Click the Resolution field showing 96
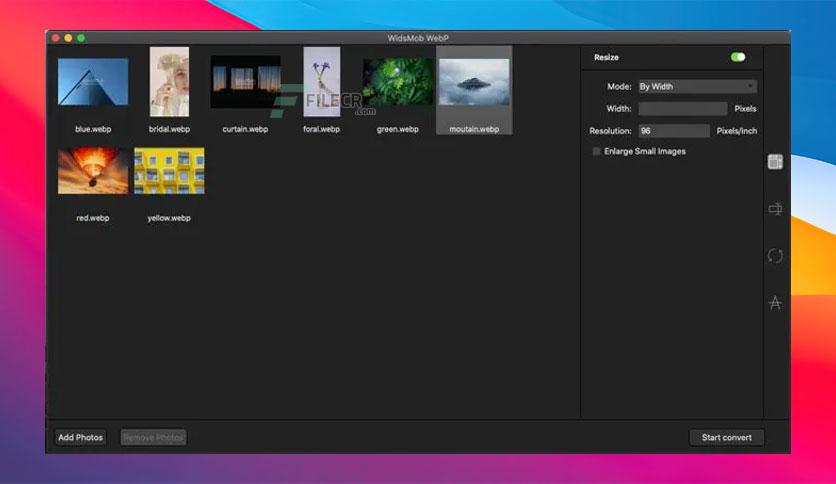This screenshot has width=836, height=484. [x=674, y=131]
